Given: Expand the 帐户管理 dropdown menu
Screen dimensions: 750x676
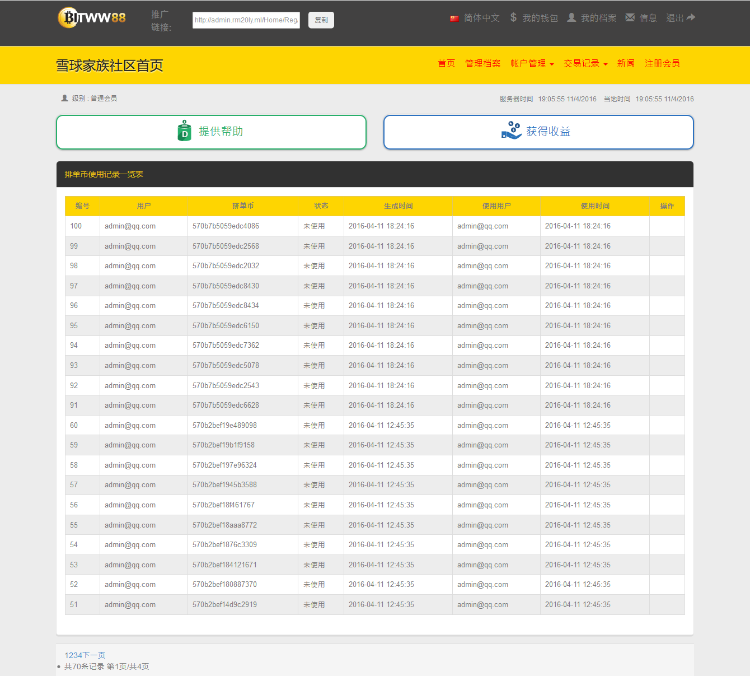Looking at the screenshot, I should pos(532,63).
